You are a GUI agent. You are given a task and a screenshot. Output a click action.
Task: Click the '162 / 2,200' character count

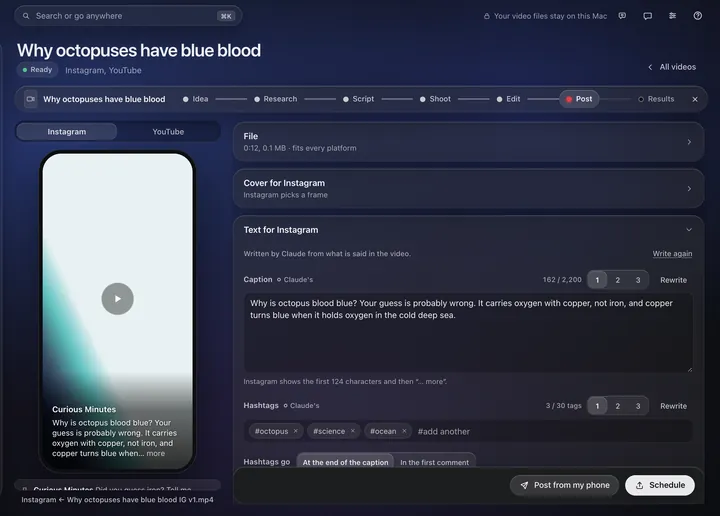click(x=562, y=280)
